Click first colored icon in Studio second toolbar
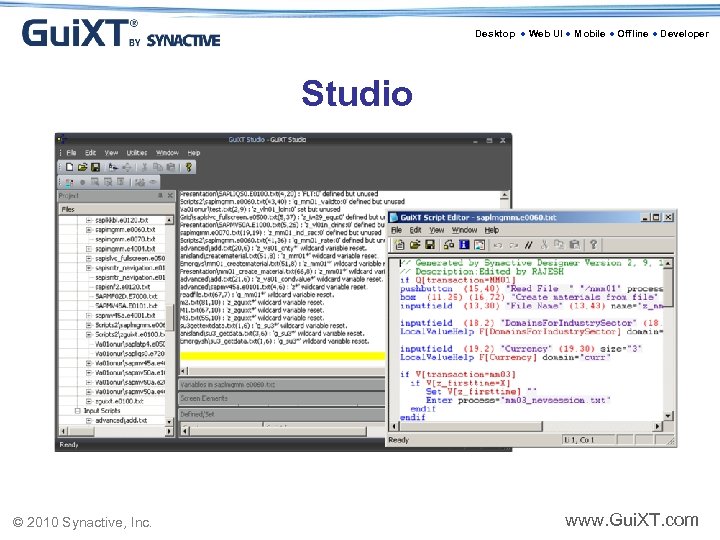The image size is (720, 540). pyautogui.click(x=69, y=182)
